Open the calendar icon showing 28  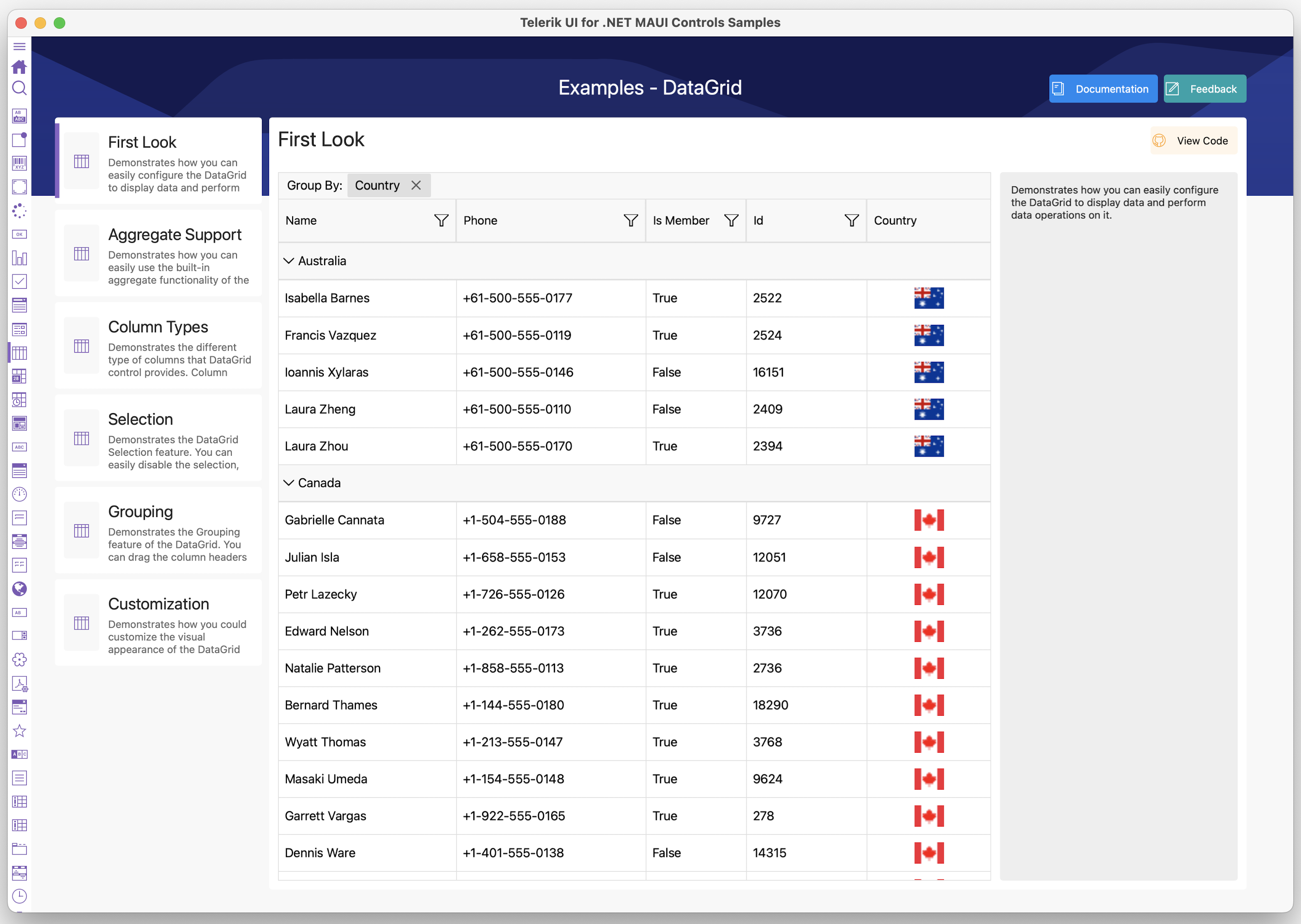tap(19, 376)
